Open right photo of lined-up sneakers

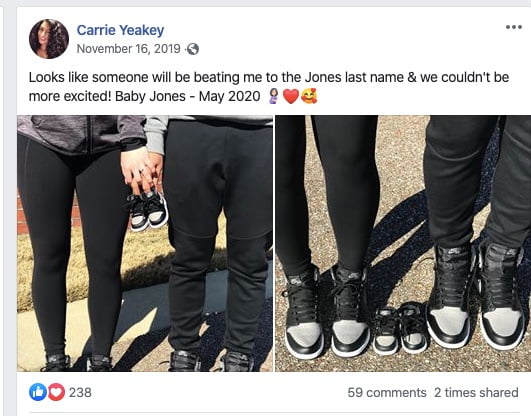pos(403,243)
